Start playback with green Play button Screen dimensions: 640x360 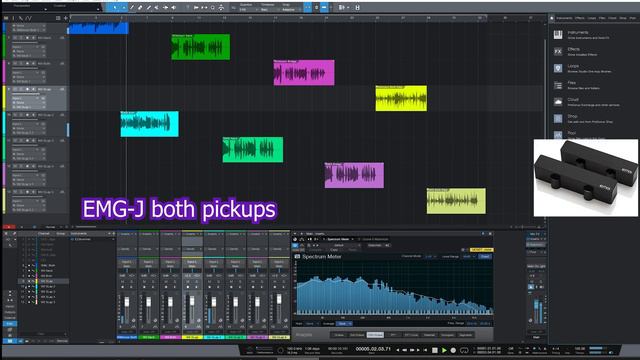pos(444,350)
